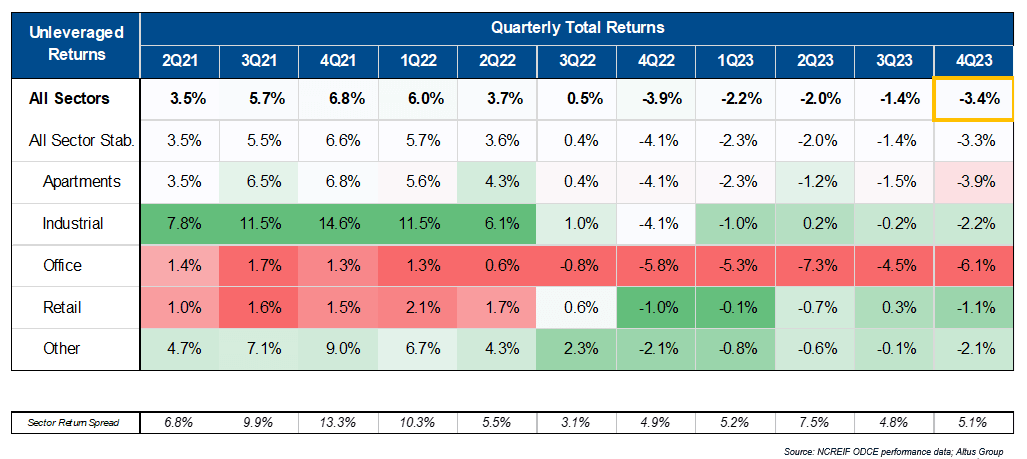Click the 'Quarterly Total Returns' header
This screenshot has height=459, width=1027.
[577, 28]
